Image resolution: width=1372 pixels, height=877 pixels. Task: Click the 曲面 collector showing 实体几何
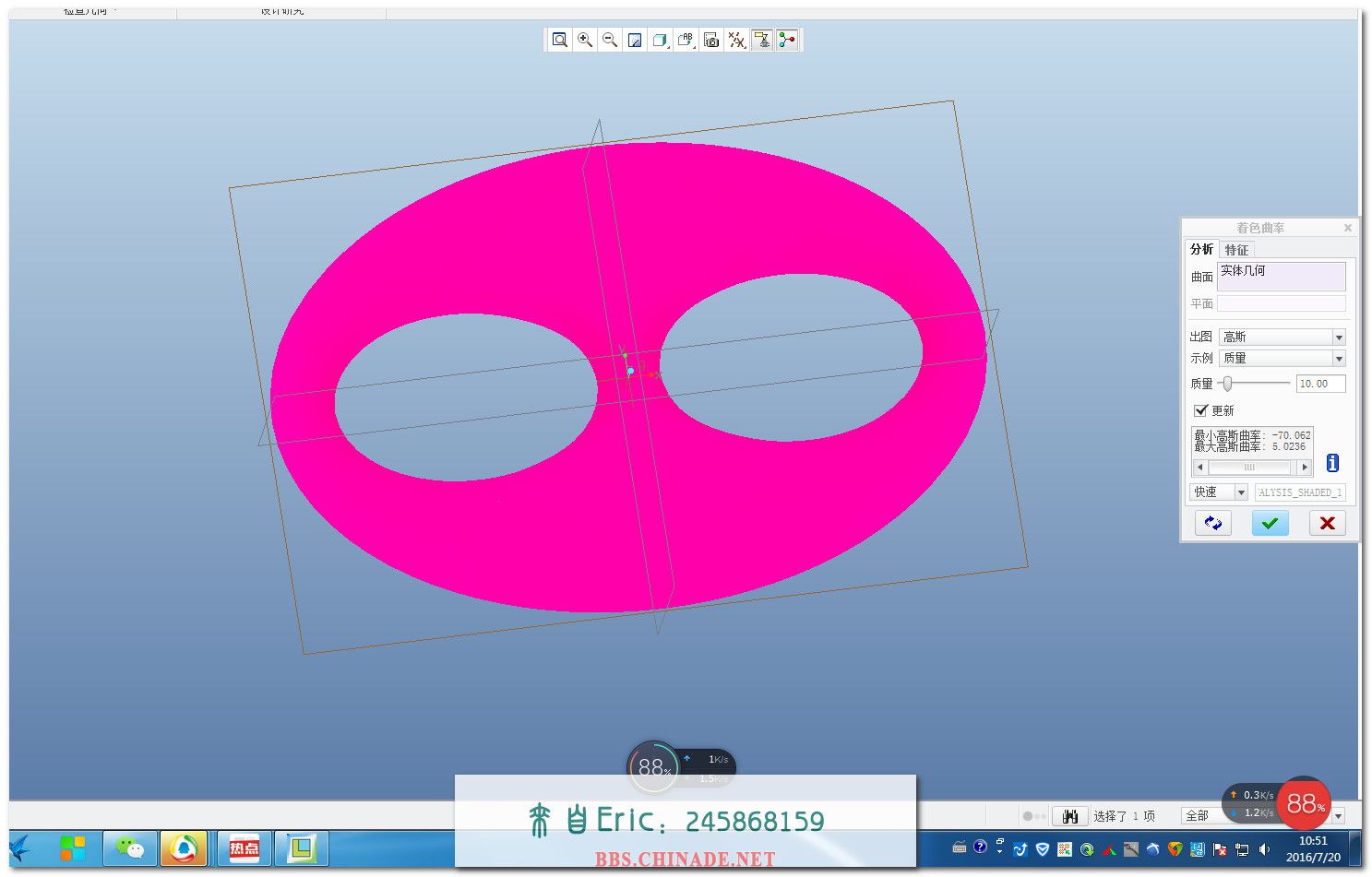click(x=1281, y=277)
